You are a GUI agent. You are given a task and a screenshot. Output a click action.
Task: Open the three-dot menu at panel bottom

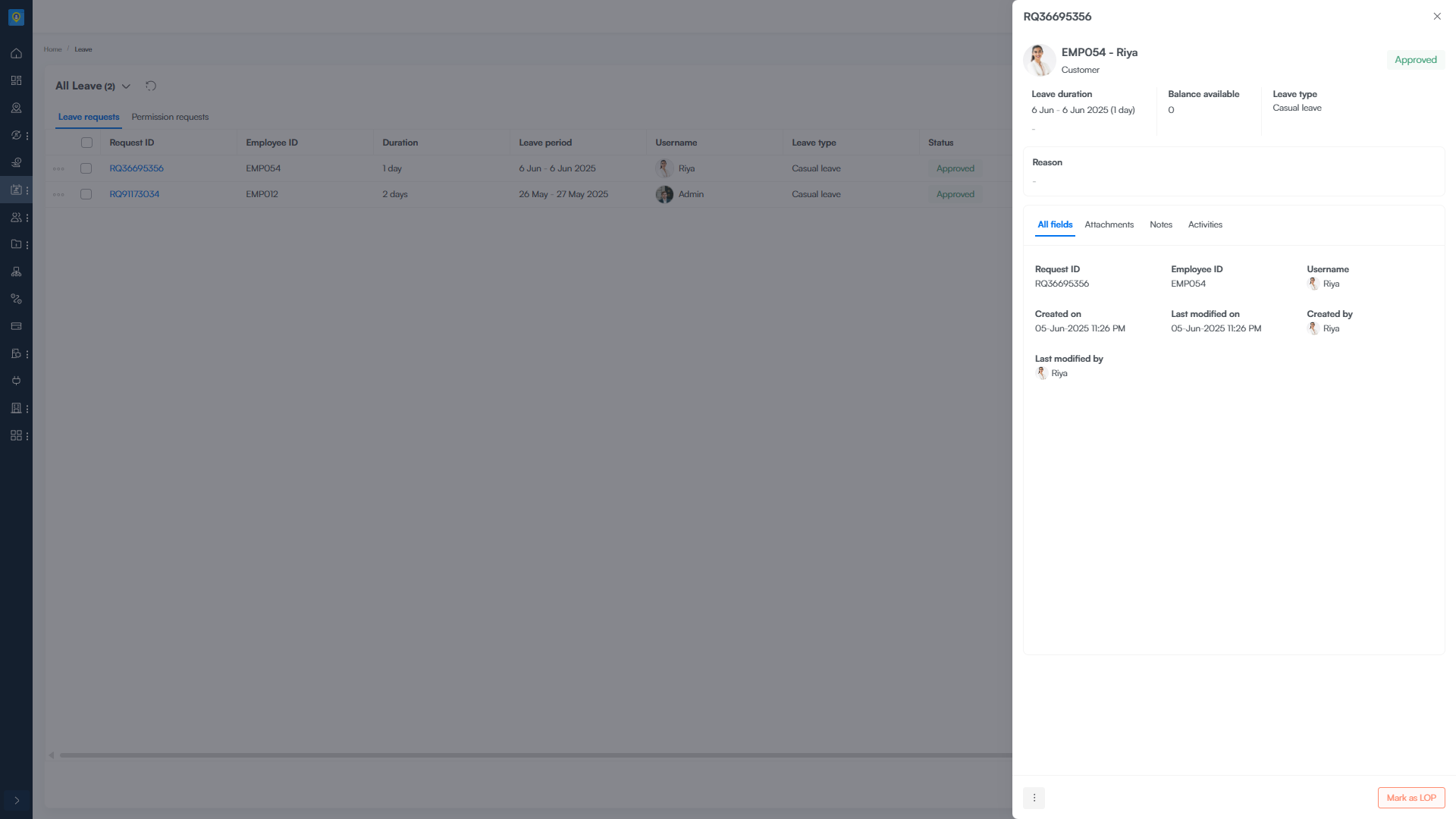click(1034, 798)
